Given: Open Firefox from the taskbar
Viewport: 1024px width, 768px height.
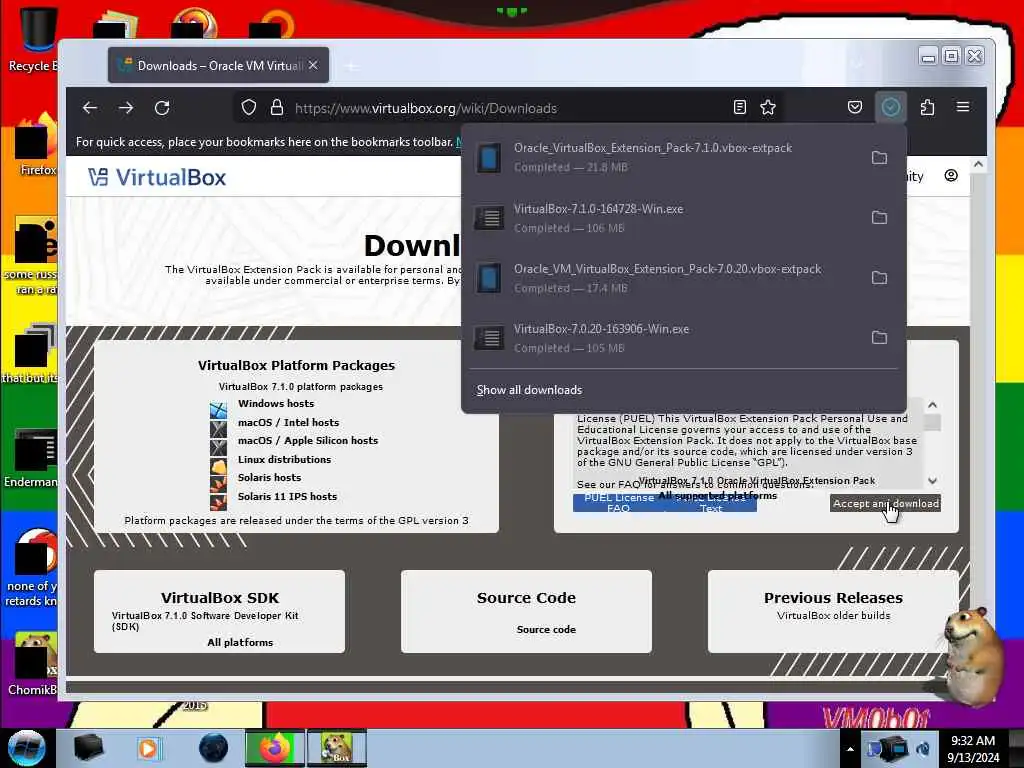Looking at the screenshot, I should pos(275,748).
